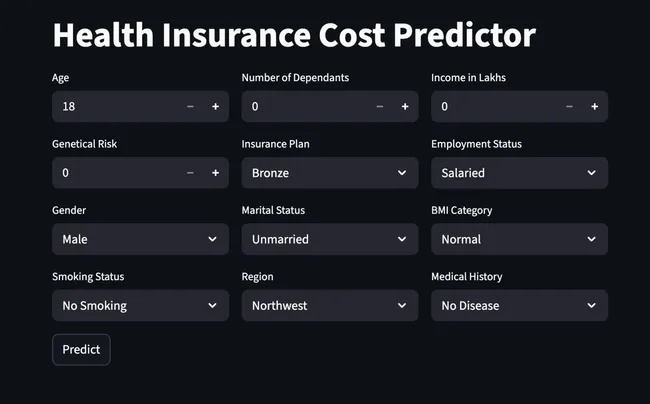
Task: Increase Genetical Risk using plus icon
Action: (x=216, y=173)
